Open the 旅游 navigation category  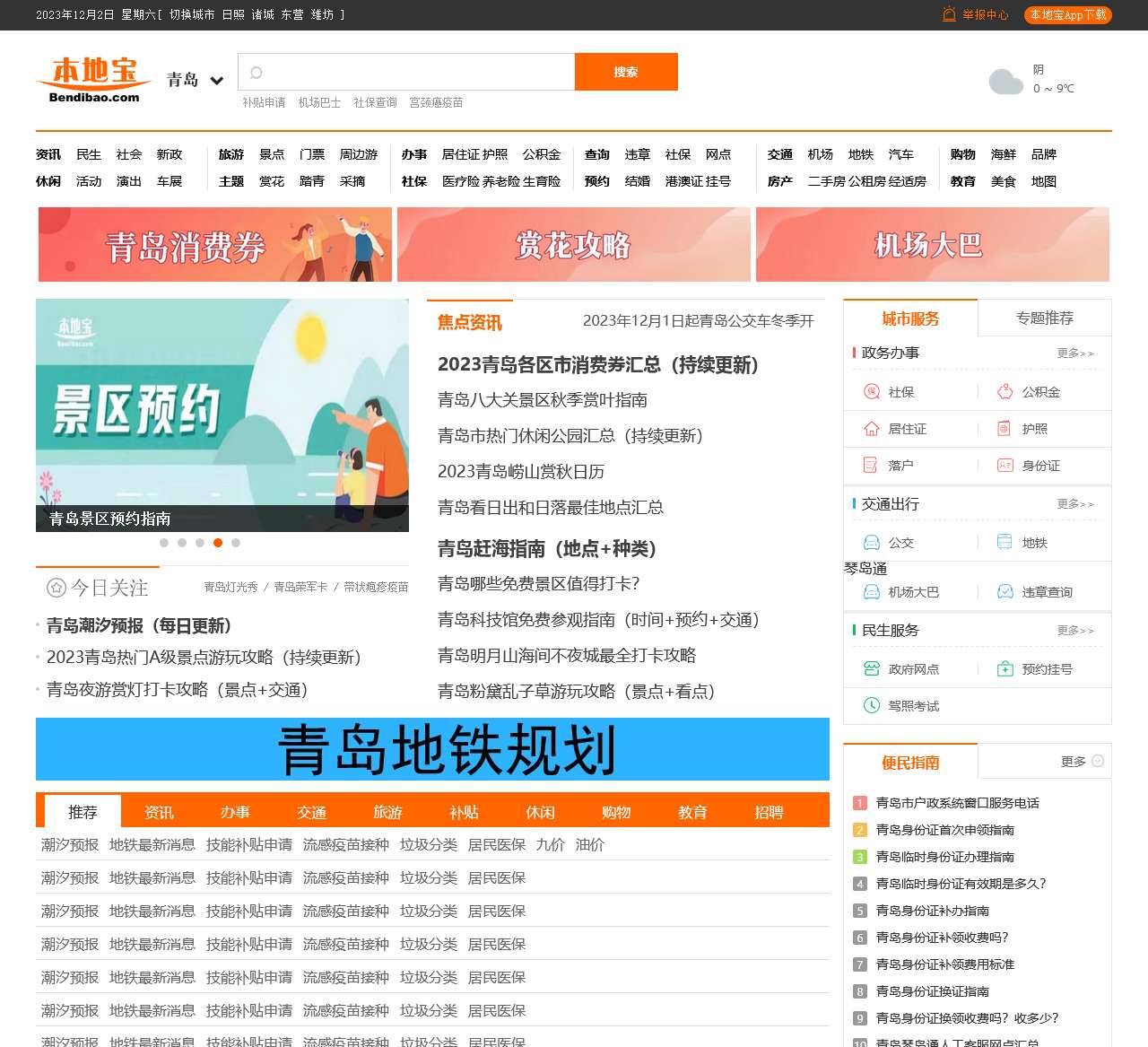(x=231, y=154)
